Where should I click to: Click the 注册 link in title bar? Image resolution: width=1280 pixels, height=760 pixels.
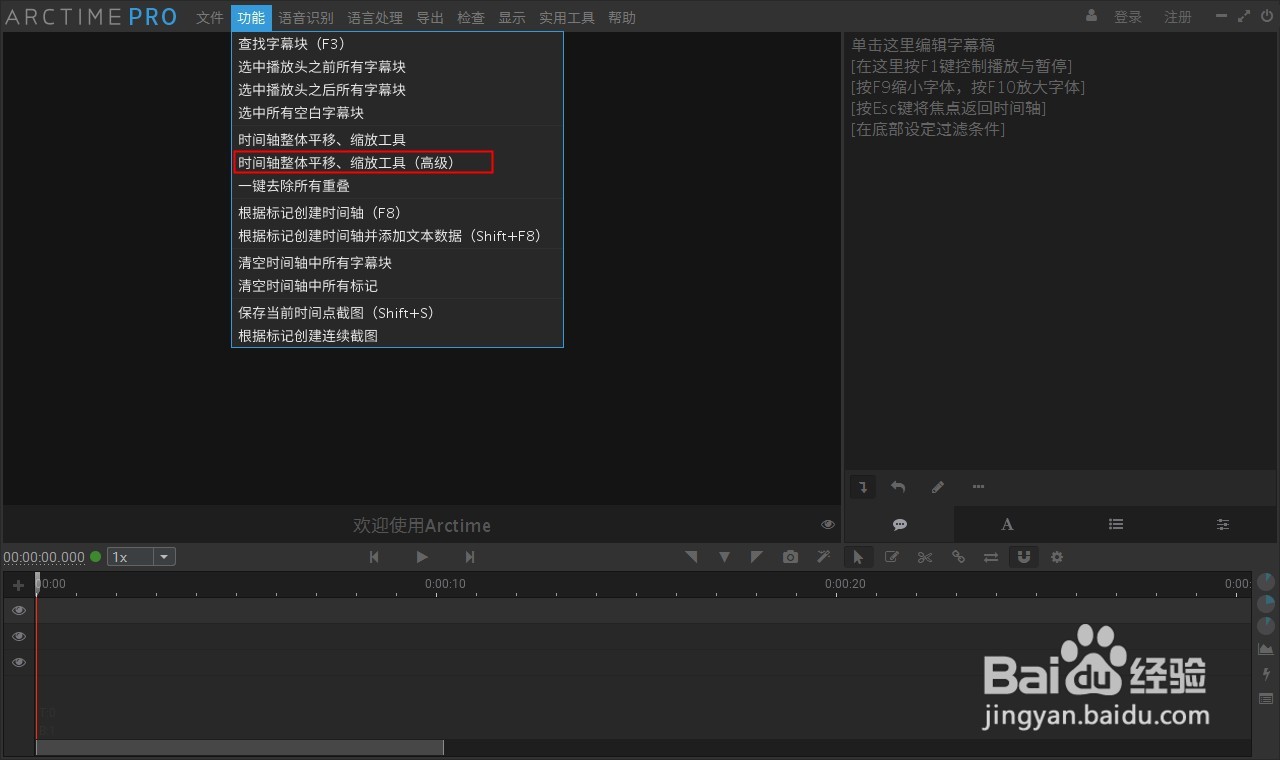1177,16
